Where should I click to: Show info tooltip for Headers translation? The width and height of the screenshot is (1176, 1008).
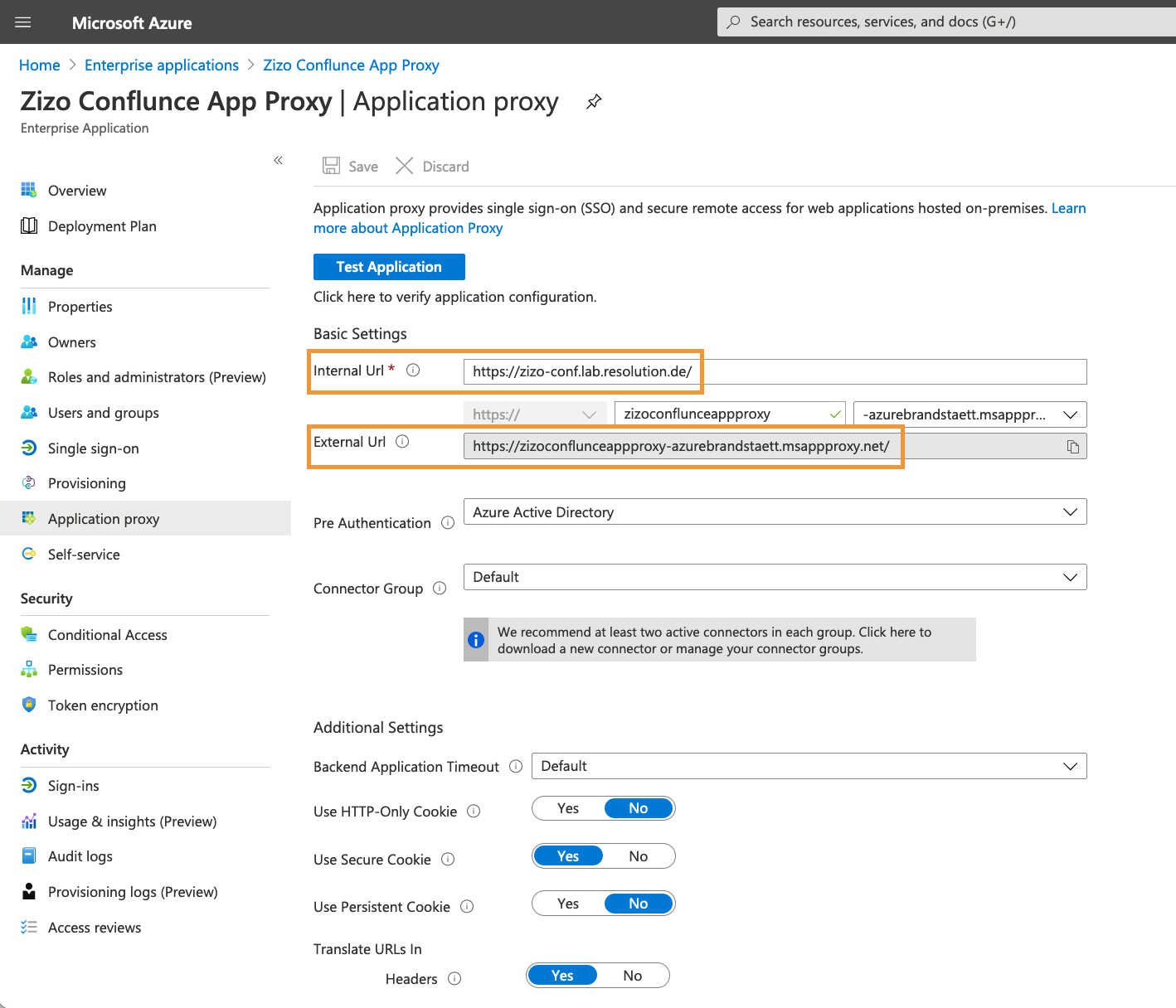pos(454,978)
